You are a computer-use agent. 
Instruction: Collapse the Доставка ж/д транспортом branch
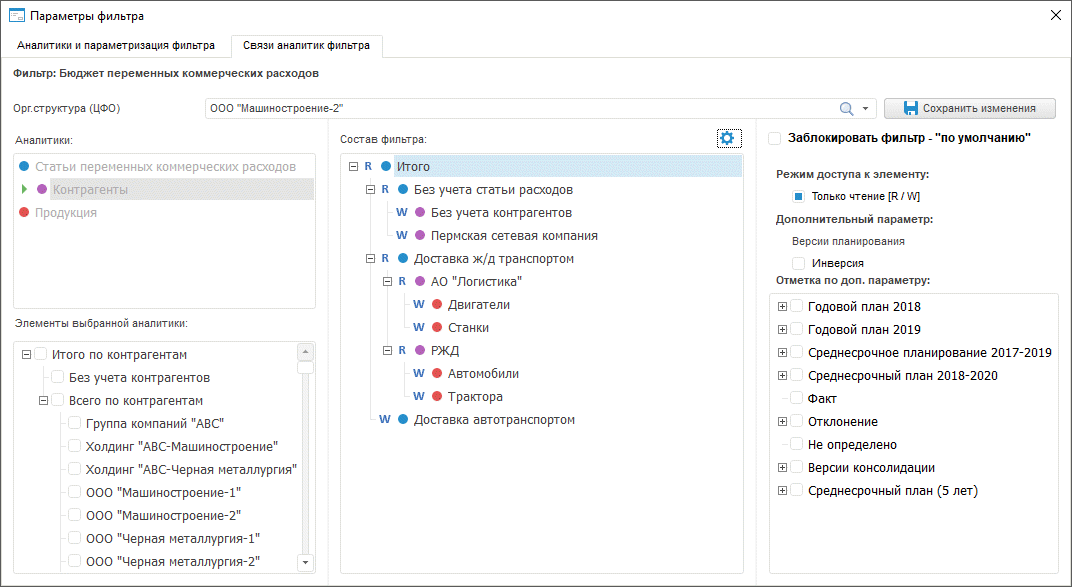[x=371, y=259]
